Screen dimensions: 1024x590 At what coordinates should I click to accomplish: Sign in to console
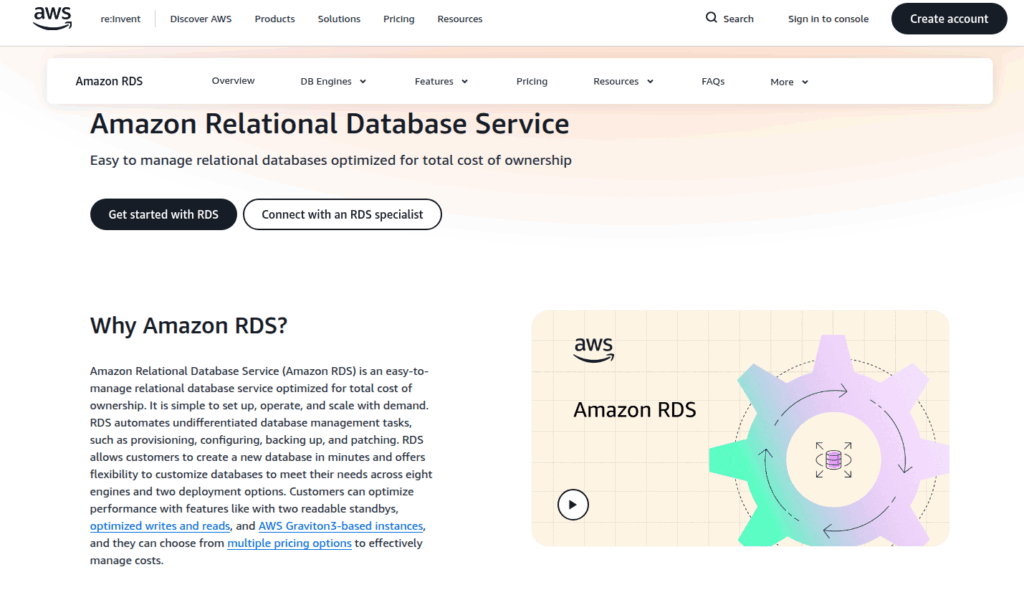click(828, 18)
